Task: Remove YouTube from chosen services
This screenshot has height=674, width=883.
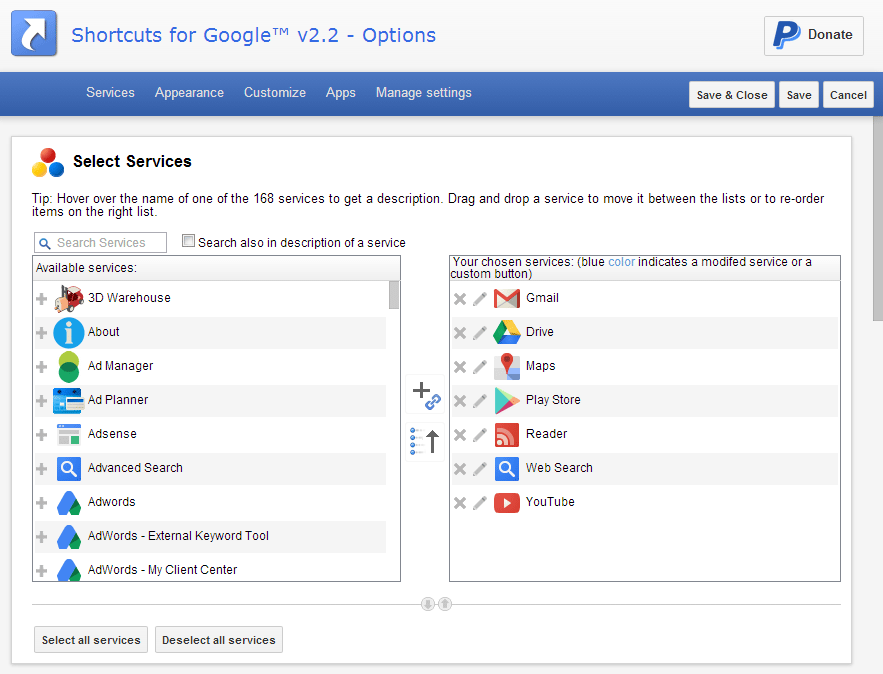Action: coord(460,503)
